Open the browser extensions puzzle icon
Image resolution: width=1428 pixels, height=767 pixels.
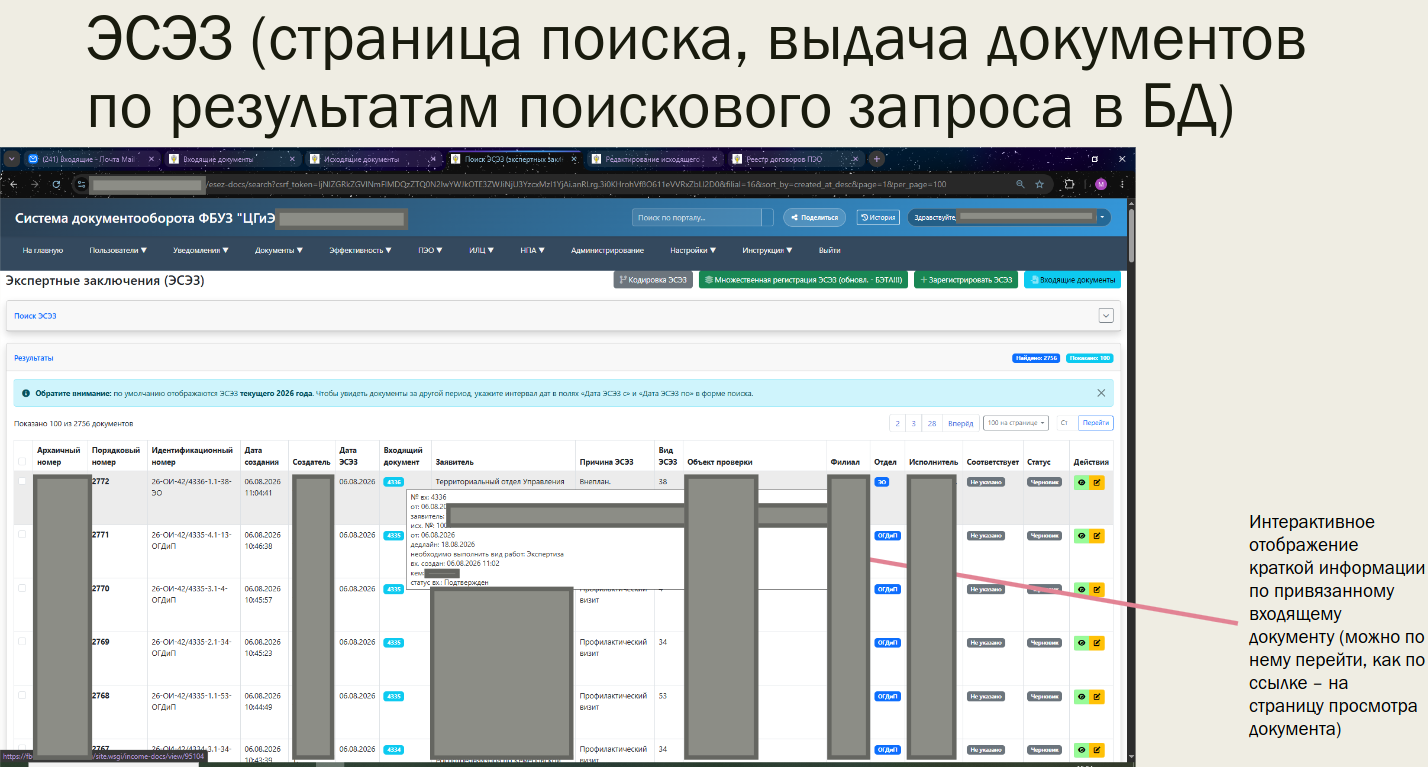tap(1069, 184)
